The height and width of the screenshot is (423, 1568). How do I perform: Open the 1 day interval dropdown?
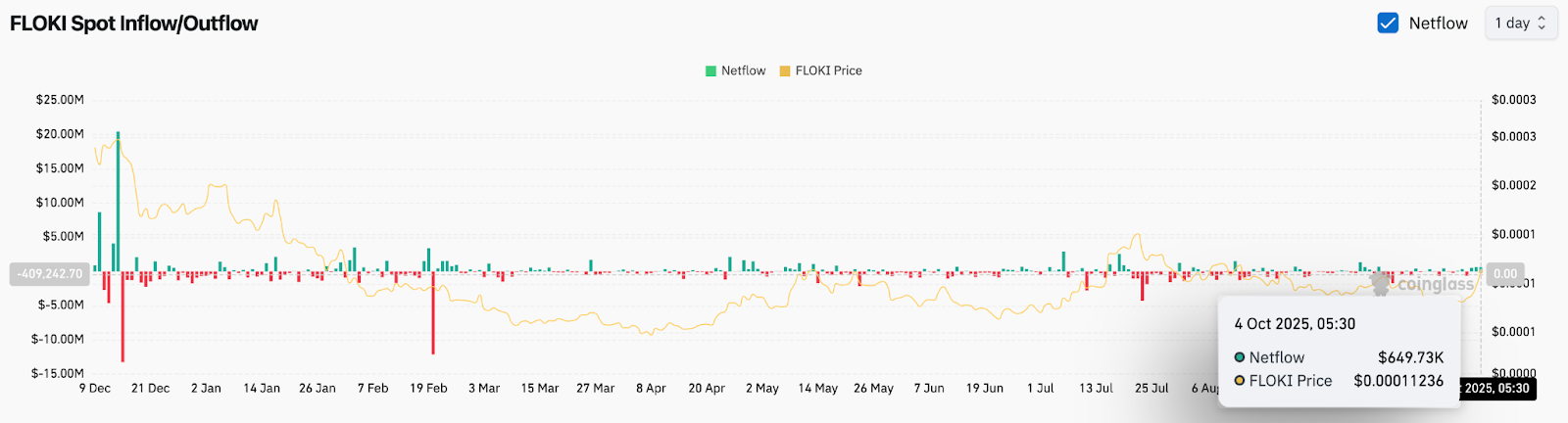coord(1520,23)
